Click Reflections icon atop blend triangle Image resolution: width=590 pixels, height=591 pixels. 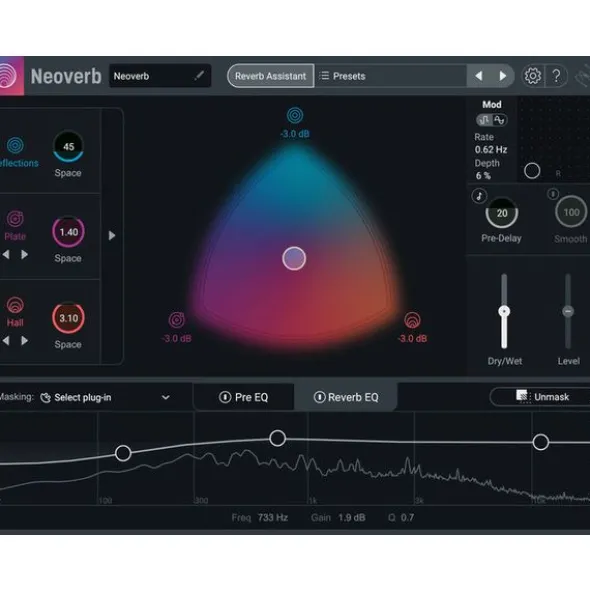tap(295, 115)
